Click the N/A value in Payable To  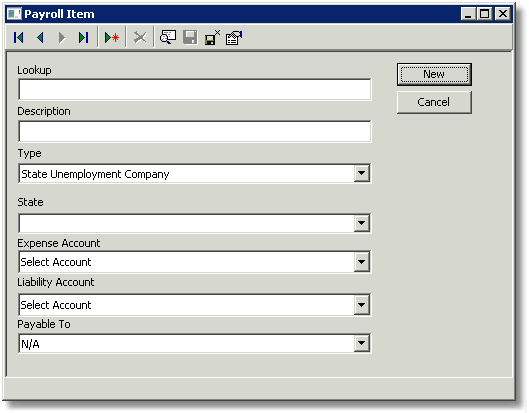point(30,344)
